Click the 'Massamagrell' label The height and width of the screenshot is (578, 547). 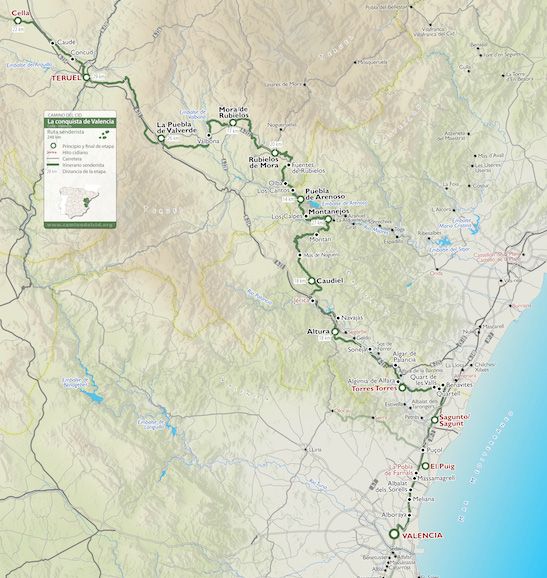[437, 478]
